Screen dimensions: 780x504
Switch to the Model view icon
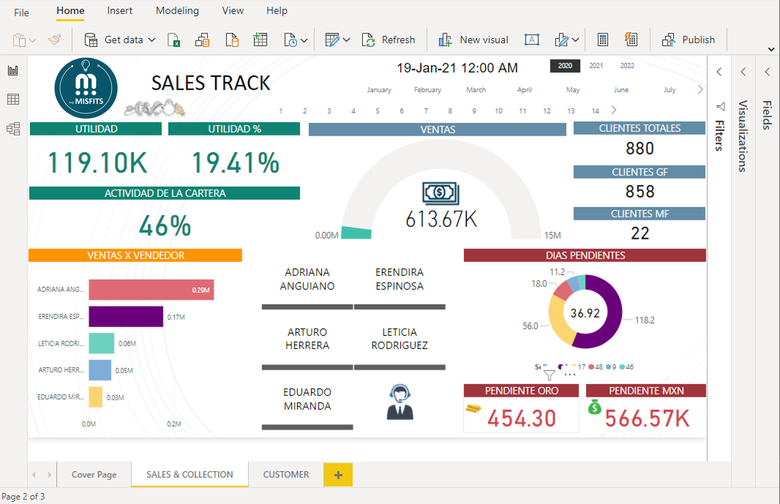tap(13, 129)
